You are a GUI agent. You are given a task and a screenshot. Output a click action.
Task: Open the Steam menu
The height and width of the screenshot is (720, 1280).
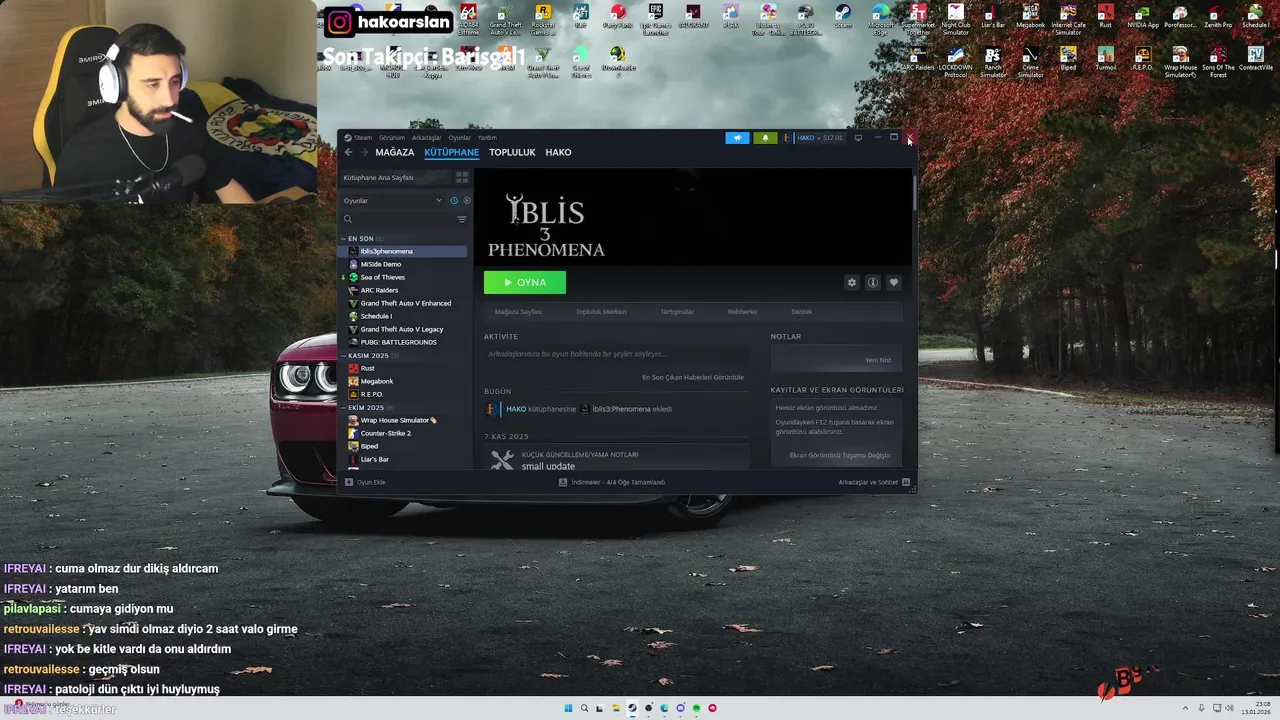click(362, 138)
